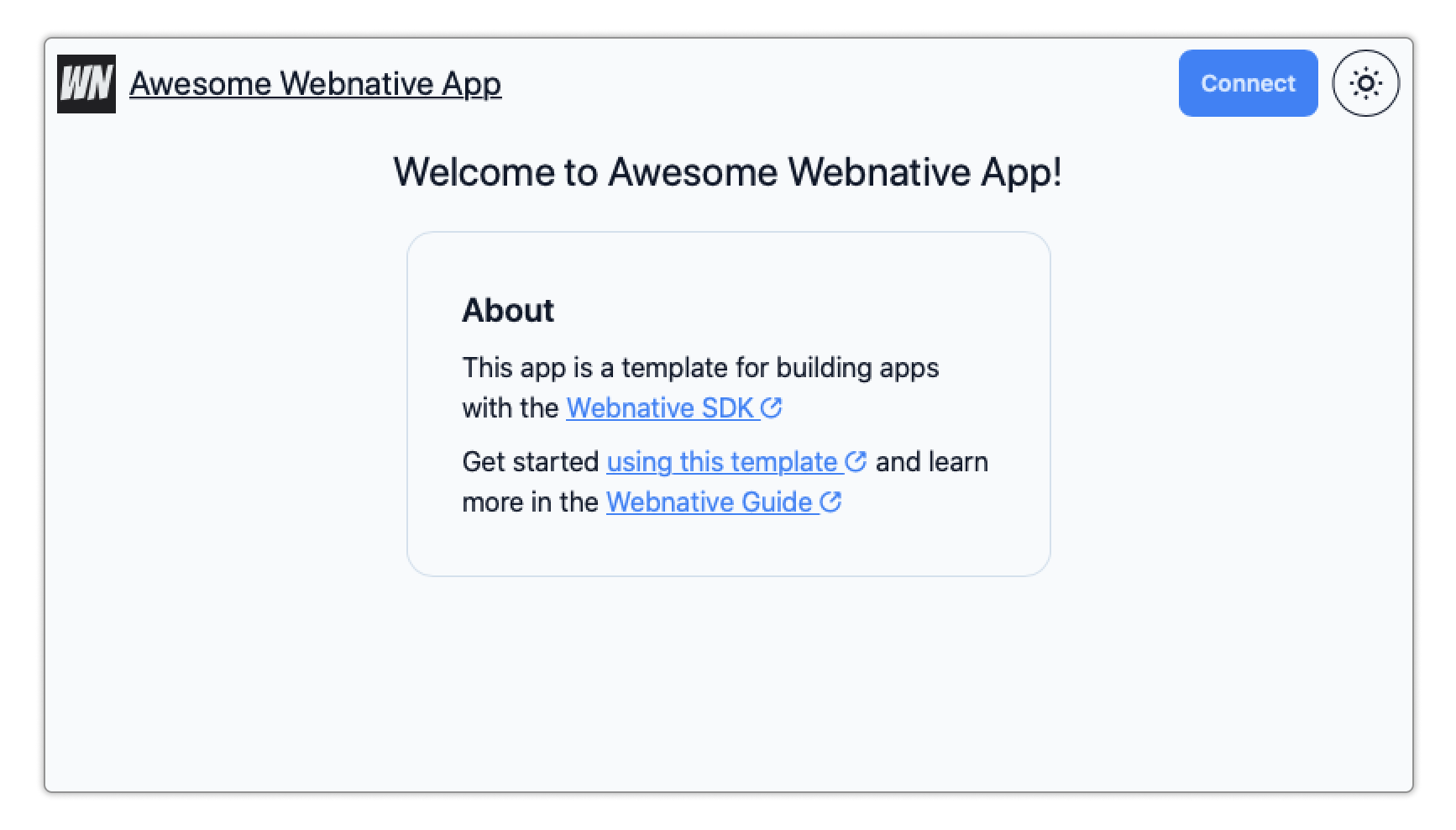1456x830 pixels.
Task: Click the welcome heading text
Action: click(x=729, y=172)
